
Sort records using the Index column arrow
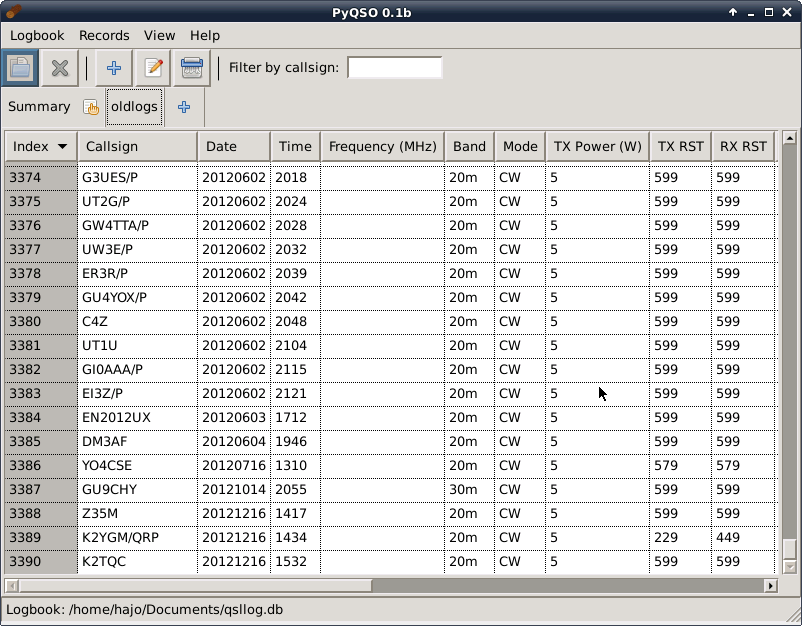tap(62, 146)
